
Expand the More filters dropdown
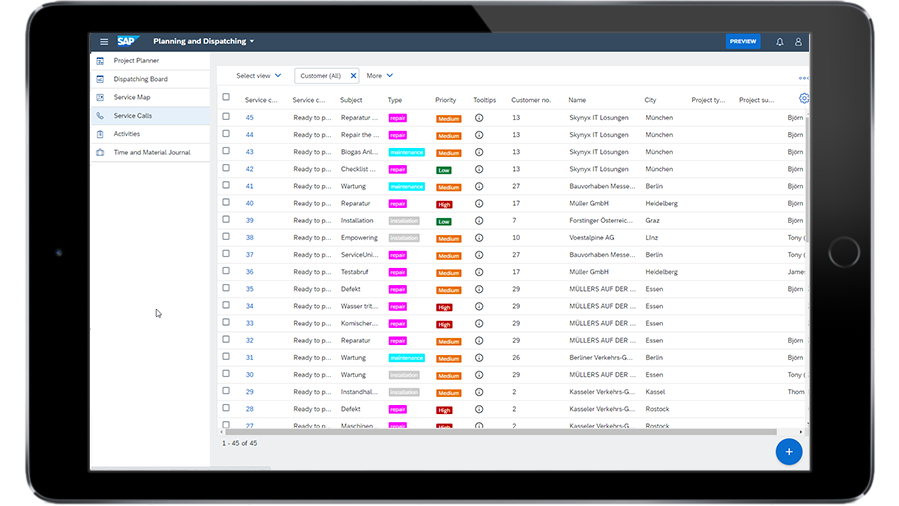click(x=380, y=76)
